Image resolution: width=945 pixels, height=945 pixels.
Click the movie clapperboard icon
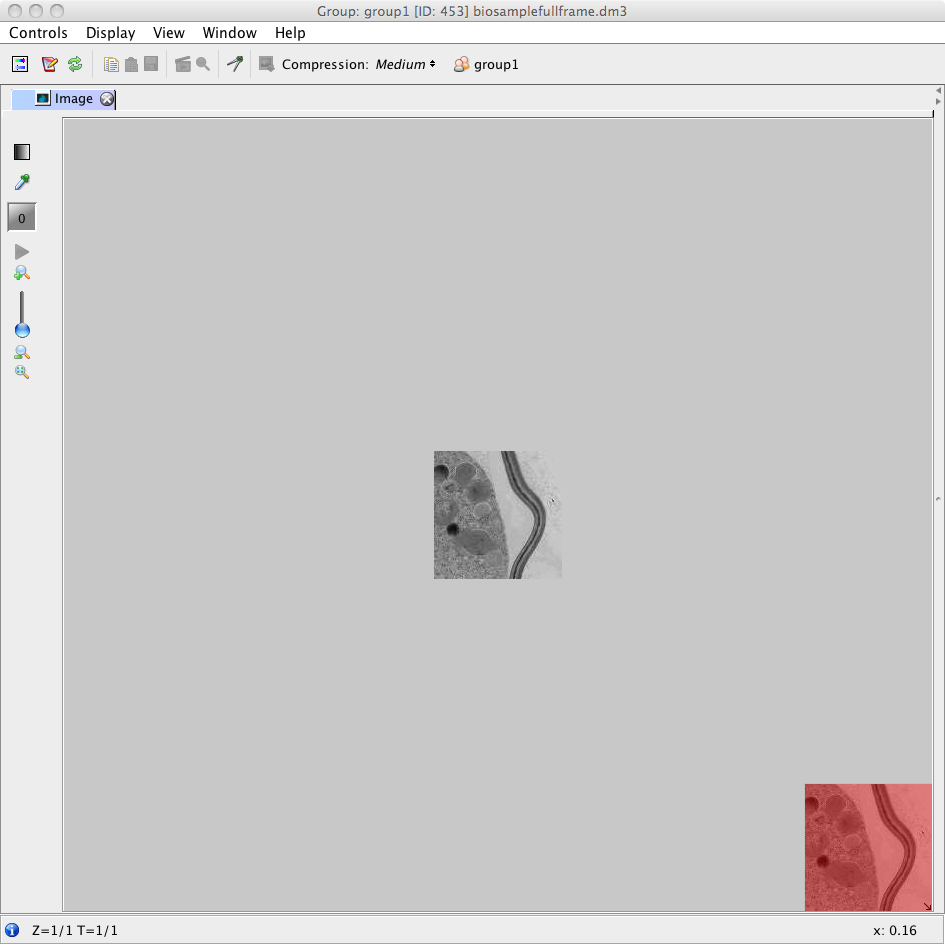tap(183, 64)
